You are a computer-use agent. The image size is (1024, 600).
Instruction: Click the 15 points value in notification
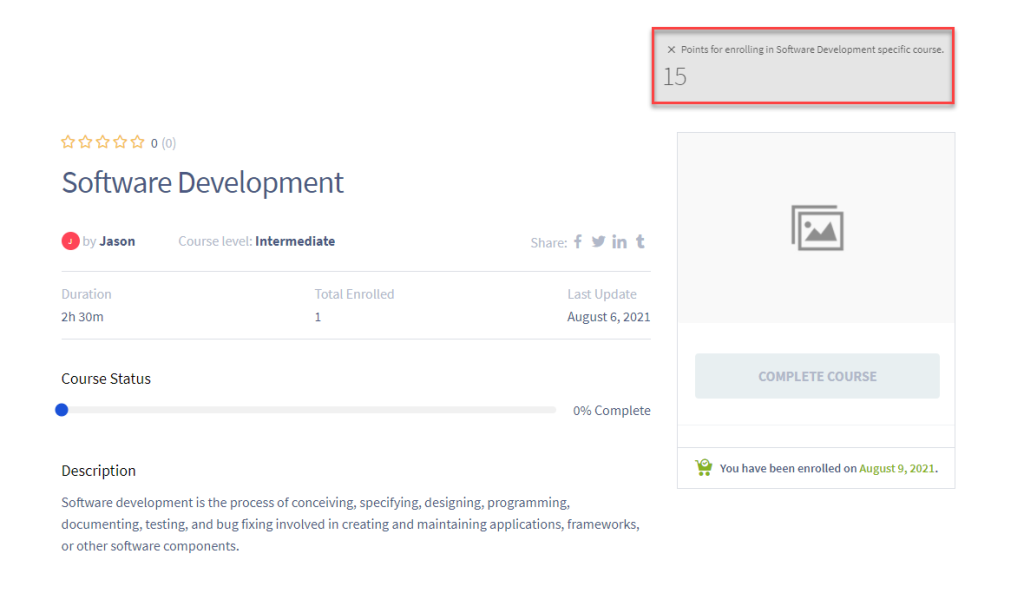675,77
